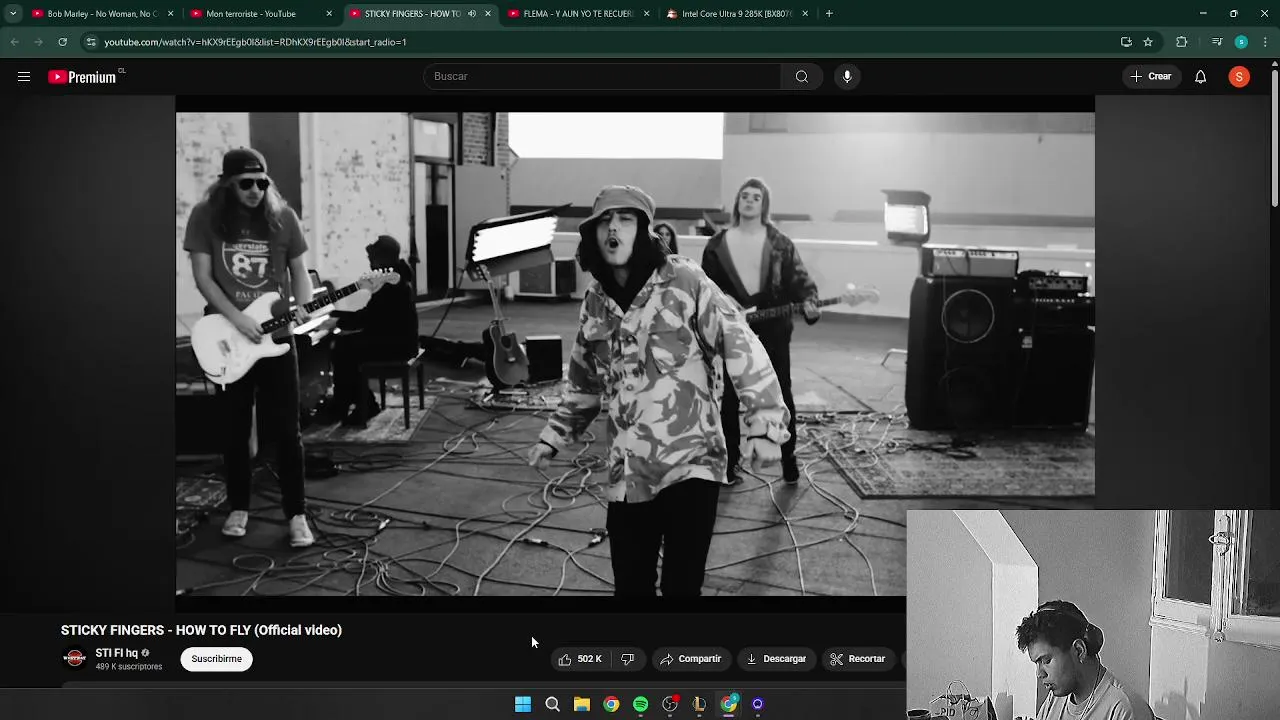Expand the tab search dropdown arrow
This screenshot has height=720, width=1280.
[x=12, y=14]
